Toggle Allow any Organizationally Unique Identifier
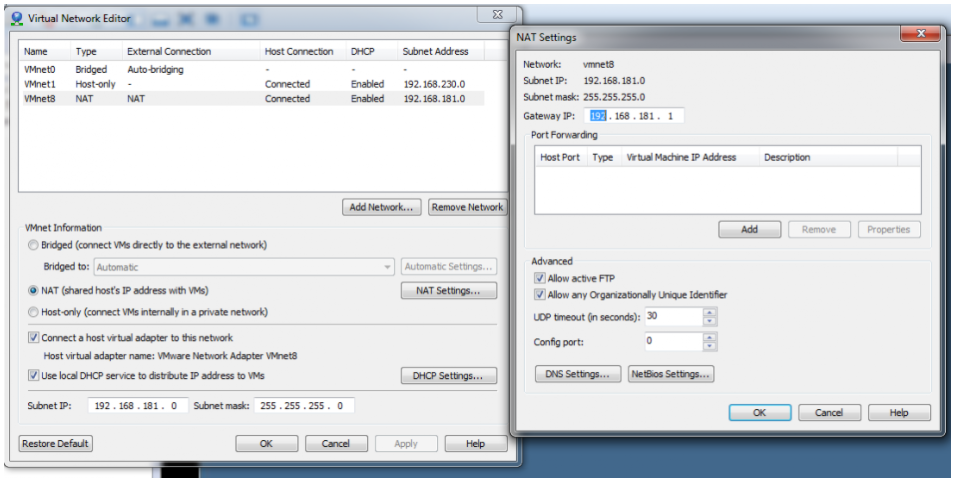This screenshot has height=481, width=959. click(x=540, y=295)
